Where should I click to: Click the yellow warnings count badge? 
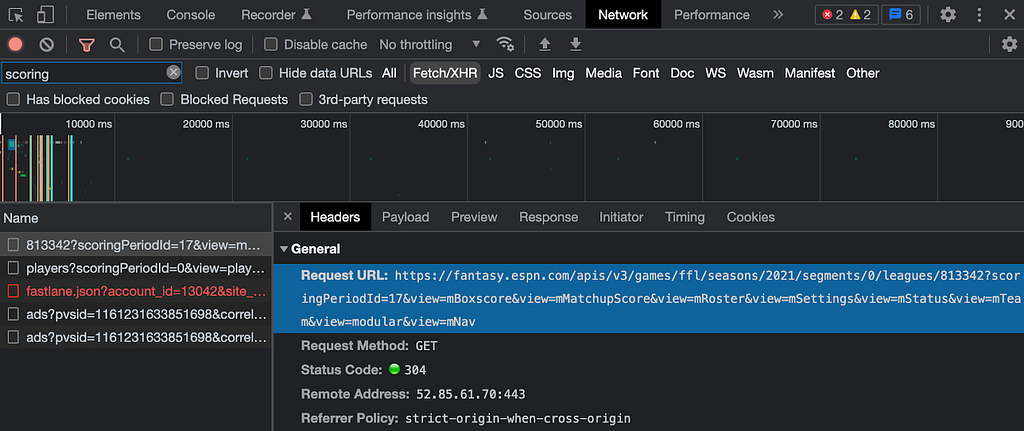coord(861,14)
